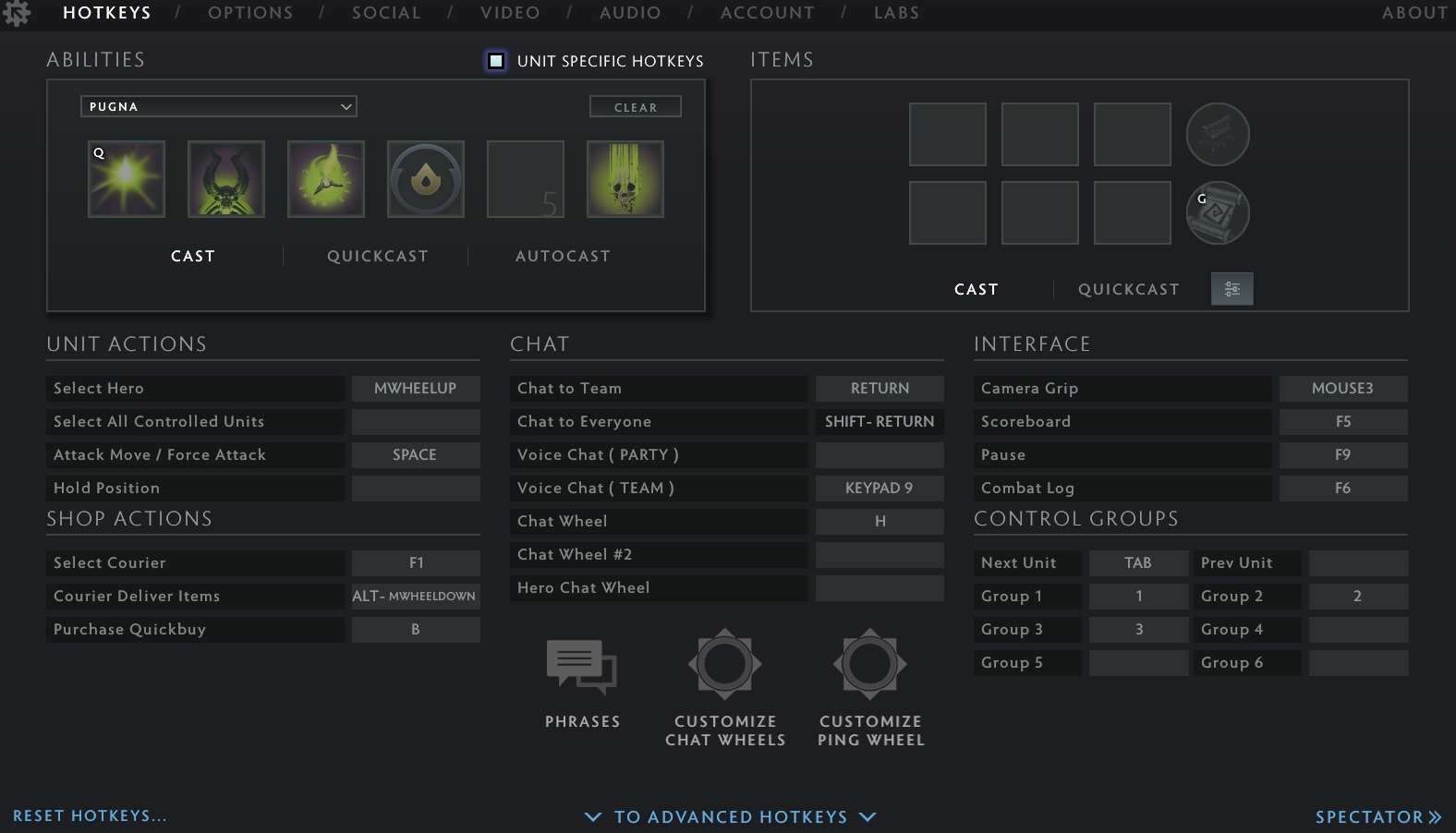This screenshot has width=1456, height=833.
Task: Select the innate ability droplet icon
Action: click(x=426, y=179)
